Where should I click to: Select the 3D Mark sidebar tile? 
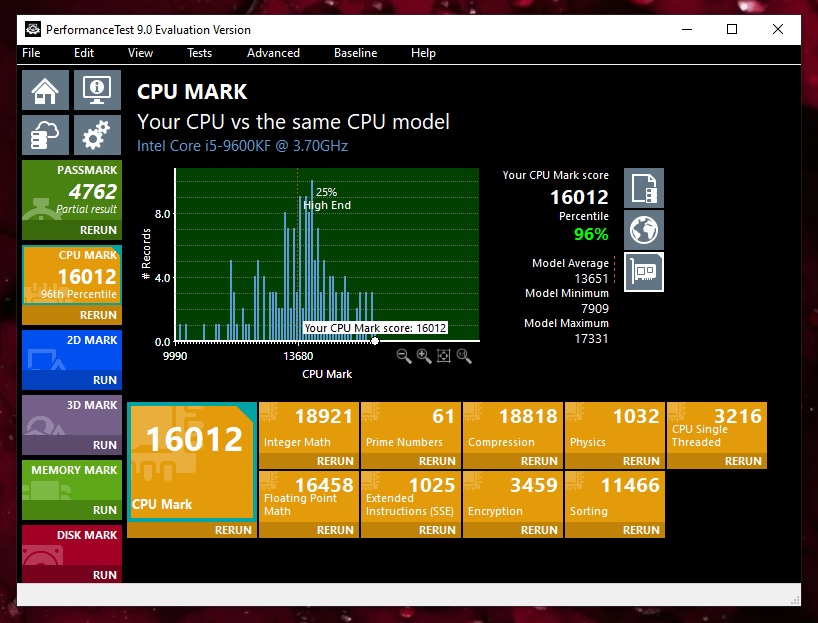(x=72, y=416)
